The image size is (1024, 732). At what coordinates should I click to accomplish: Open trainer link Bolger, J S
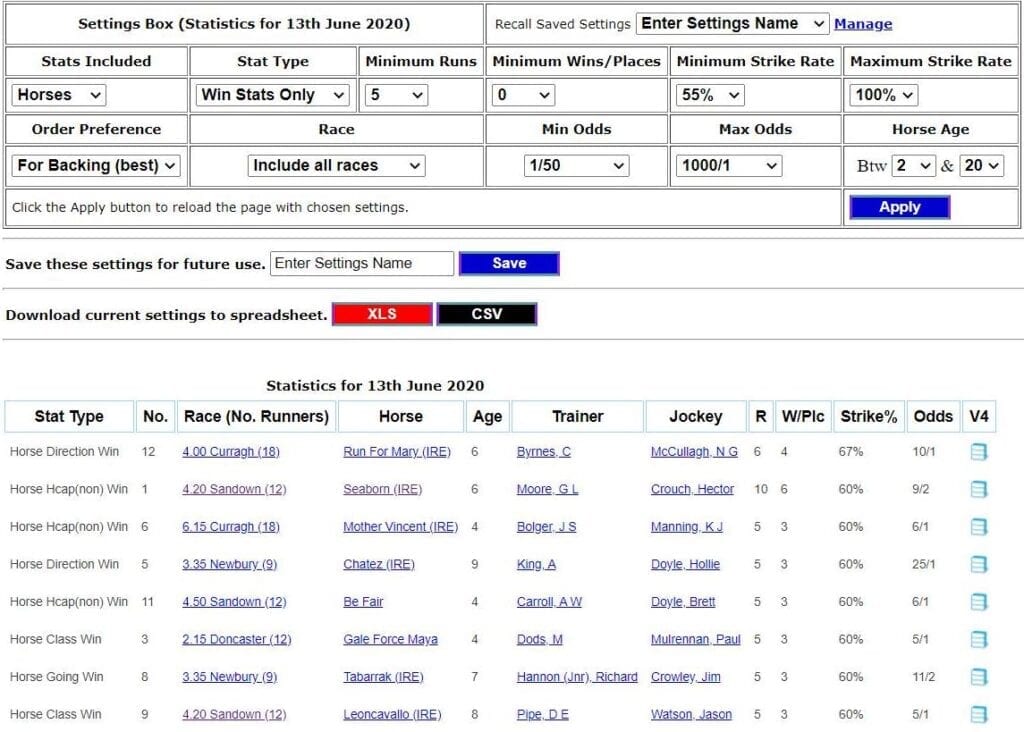pos(546,527)
